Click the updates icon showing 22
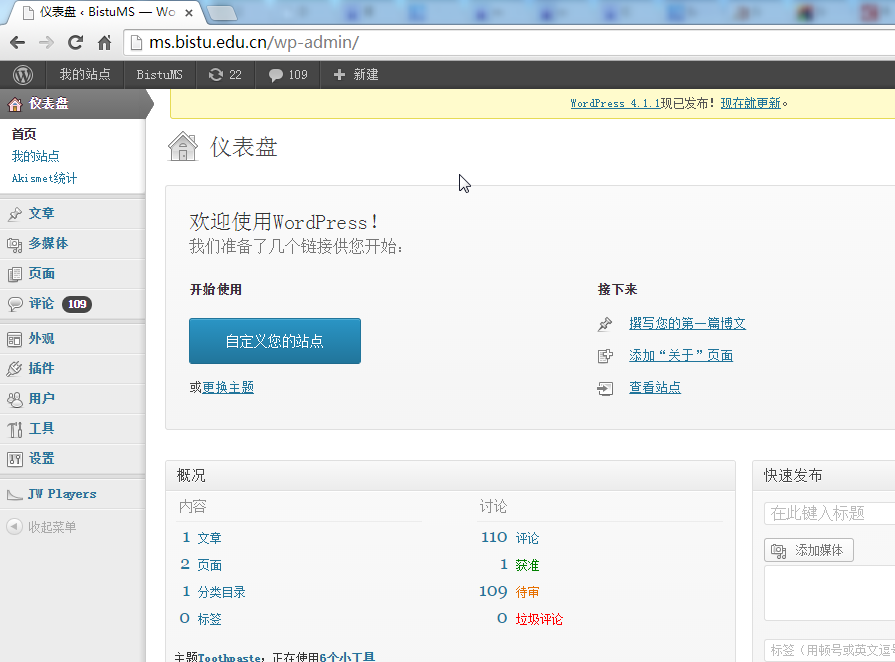Screen dimensions: 895x662 [x=215, y=75]
